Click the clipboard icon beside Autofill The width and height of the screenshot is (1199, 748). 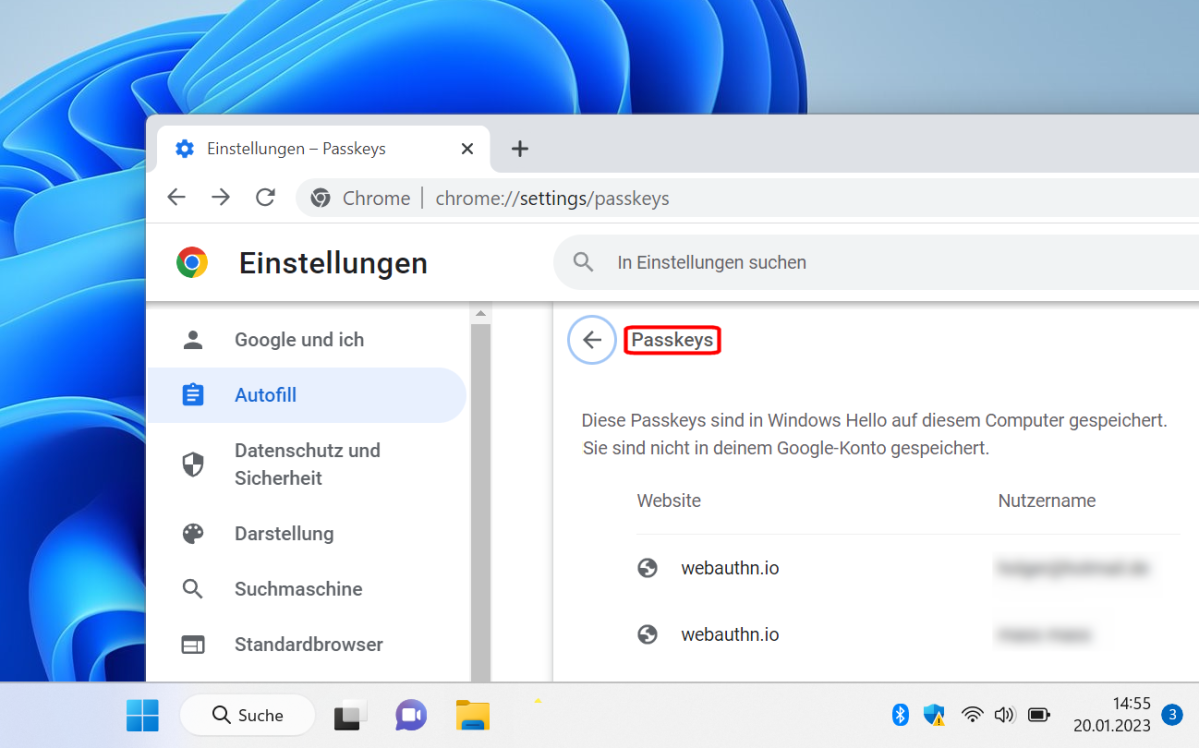tap(193, 395)
